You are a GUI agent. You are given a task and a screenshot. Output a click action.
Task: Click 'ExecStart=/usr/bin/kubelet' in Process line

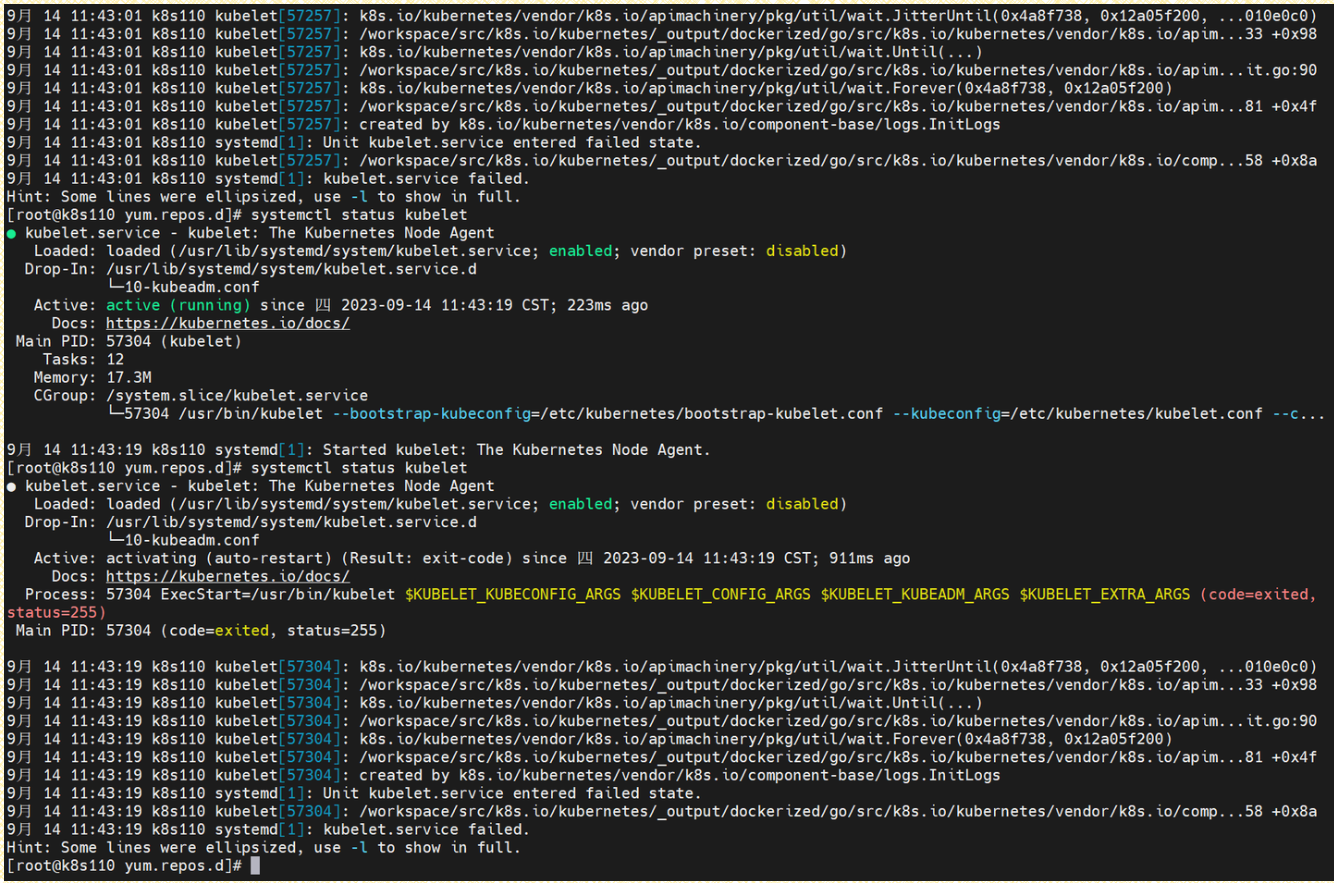pyautogui.click(x=278, y=594)
